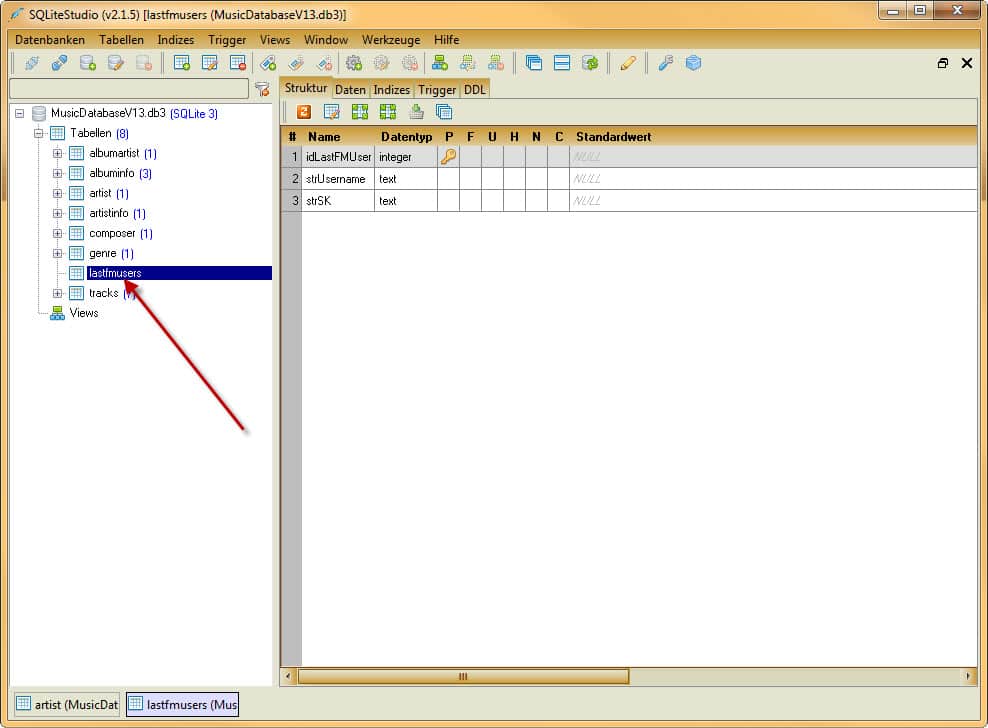Open settings via the wrench toolbar icon
988x728 pixels.
click(x=665, y=63)
